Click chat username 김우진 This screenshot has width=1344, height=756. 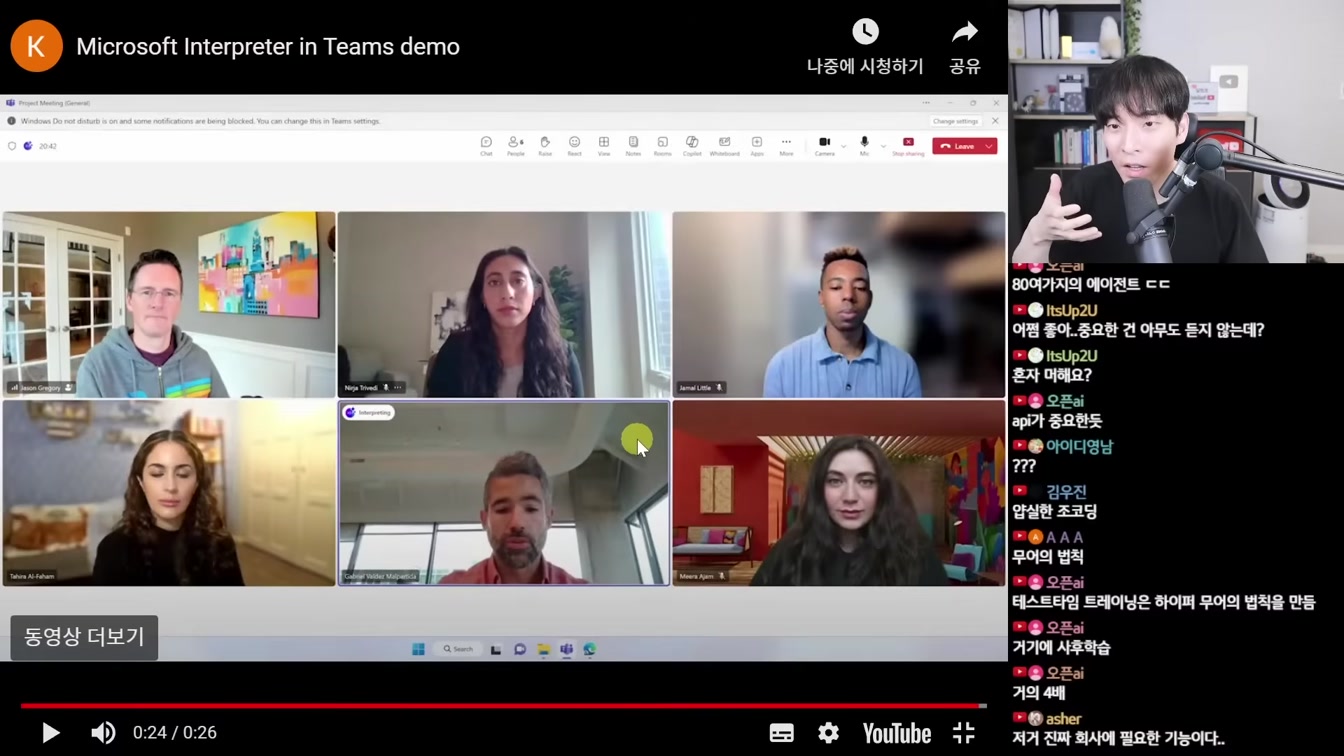1066,492
